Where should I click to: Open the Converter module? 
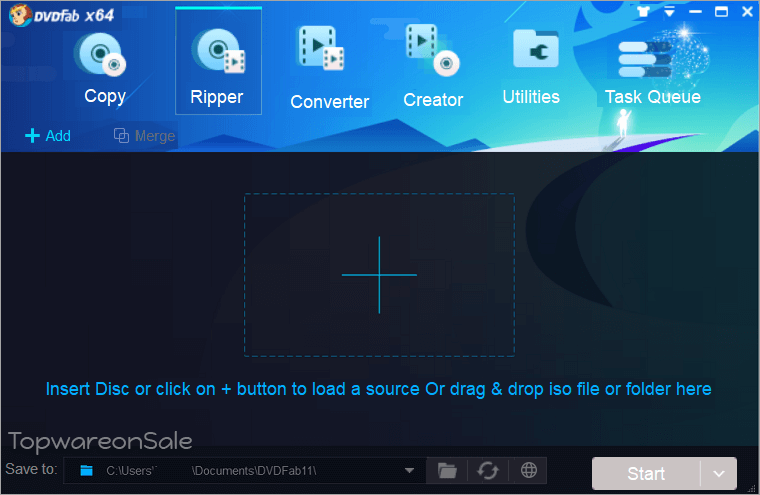(x=330, y=68)
